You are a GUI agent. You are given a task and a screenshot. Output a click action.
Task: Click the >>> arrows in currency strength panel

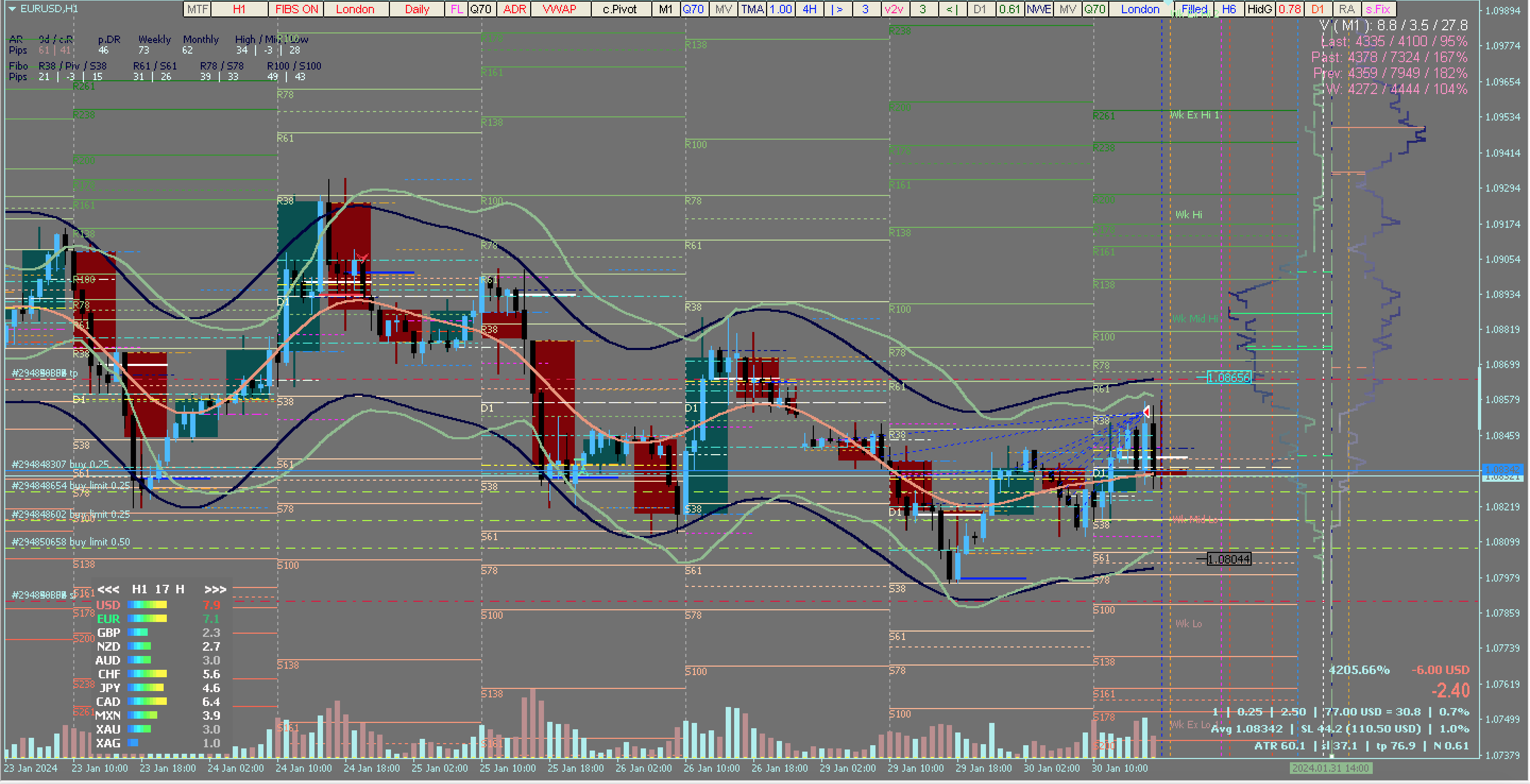point(215,589)
